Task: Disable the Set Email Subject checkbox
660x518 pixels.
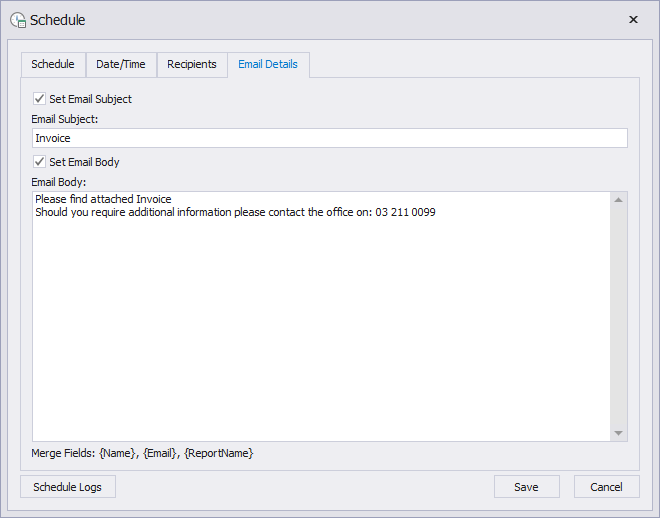Action: point(39,99)
